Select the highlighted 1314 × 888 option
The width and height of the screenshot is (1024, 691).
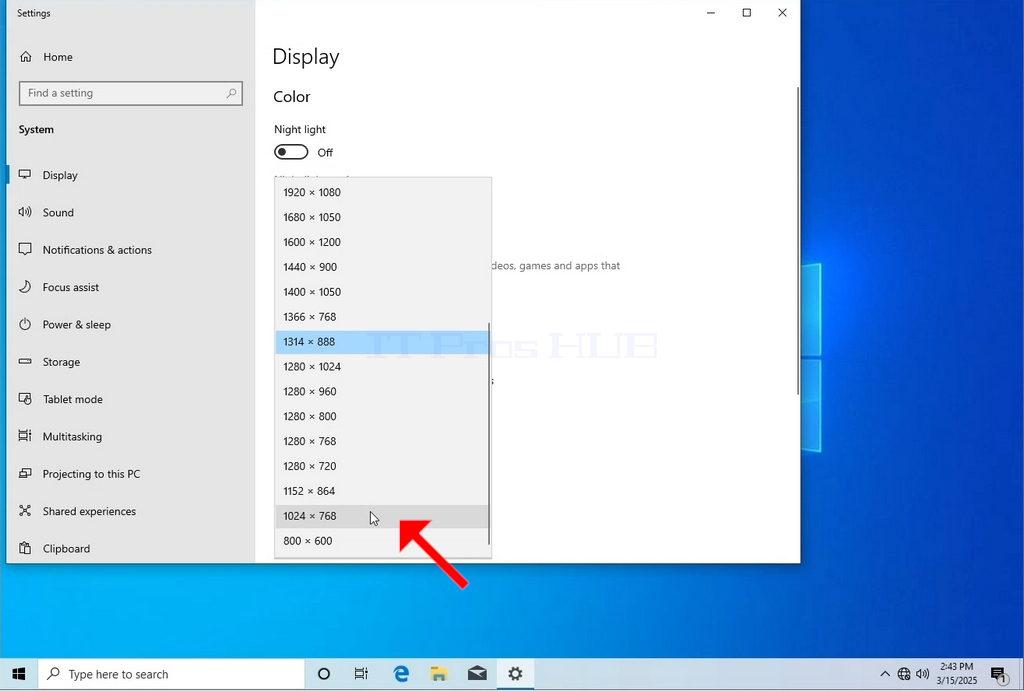[382, 342]
